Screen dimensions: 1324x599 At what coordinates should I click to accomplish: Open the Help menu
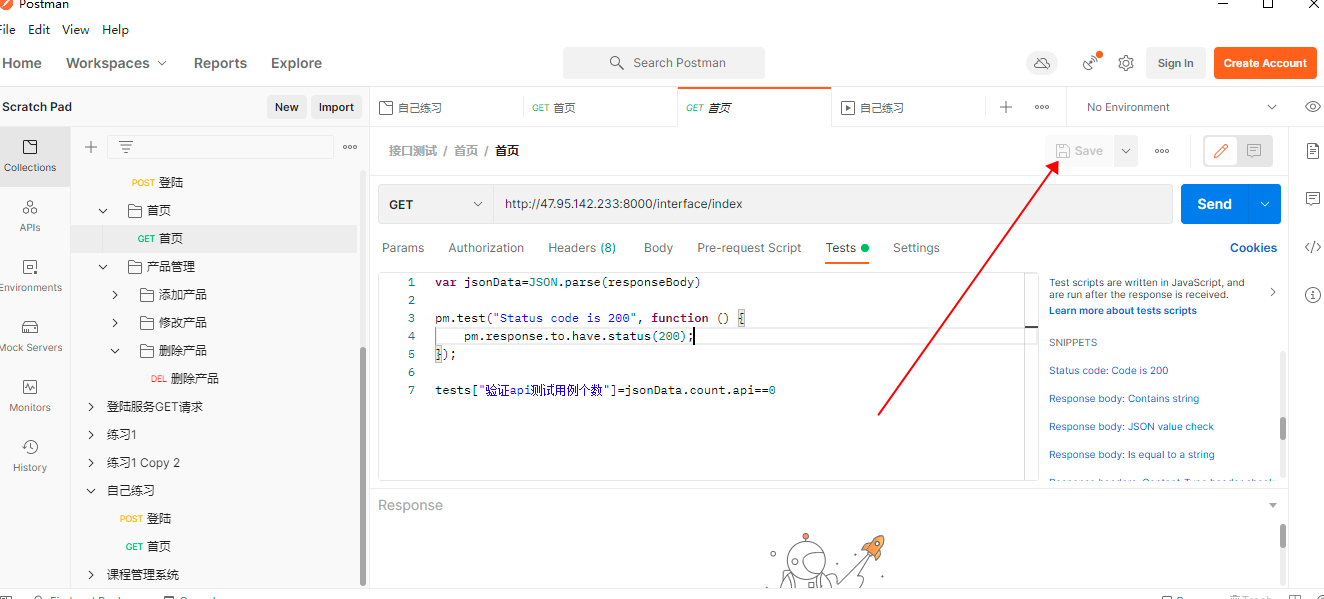(x=115, y=30)
